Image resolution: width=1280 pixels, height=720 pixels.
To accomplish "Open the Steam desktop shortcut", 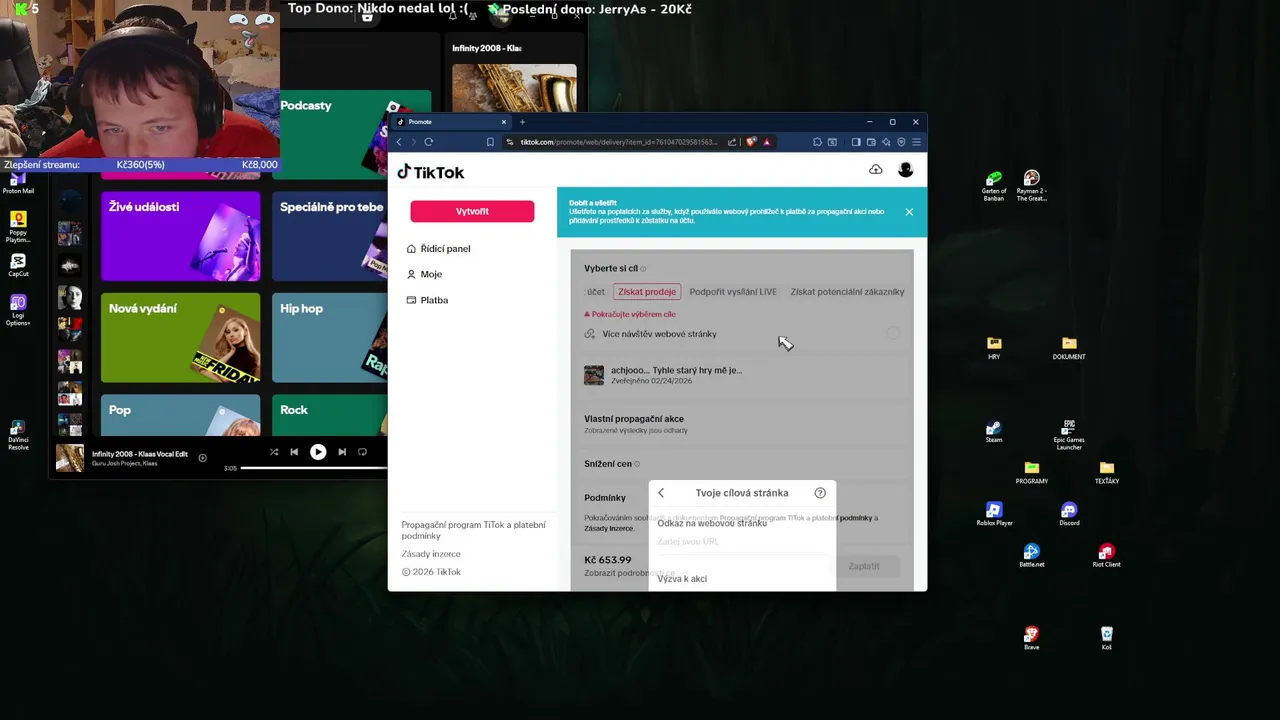I will [994, 431].
